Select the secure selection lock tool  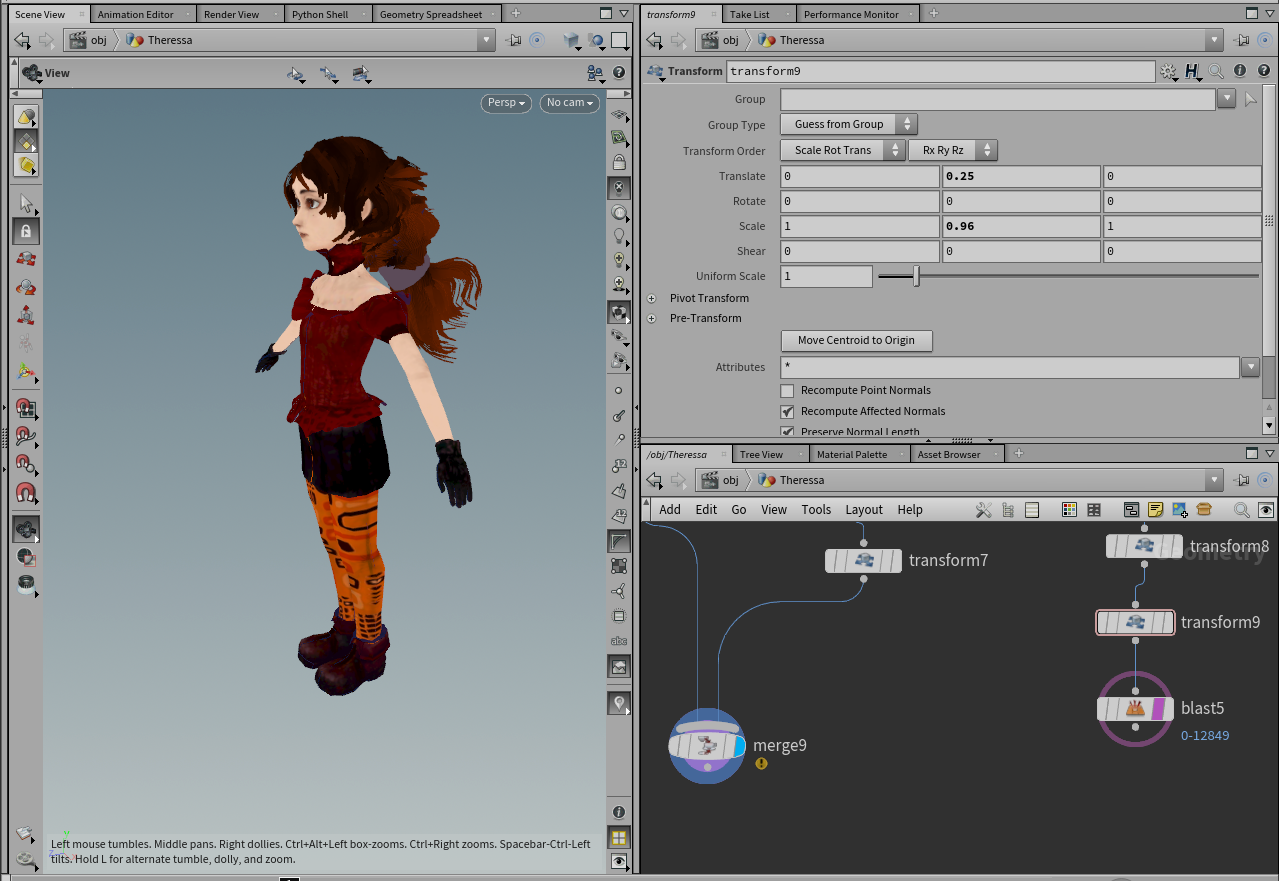pyautogui.click(x=26, y=232)
